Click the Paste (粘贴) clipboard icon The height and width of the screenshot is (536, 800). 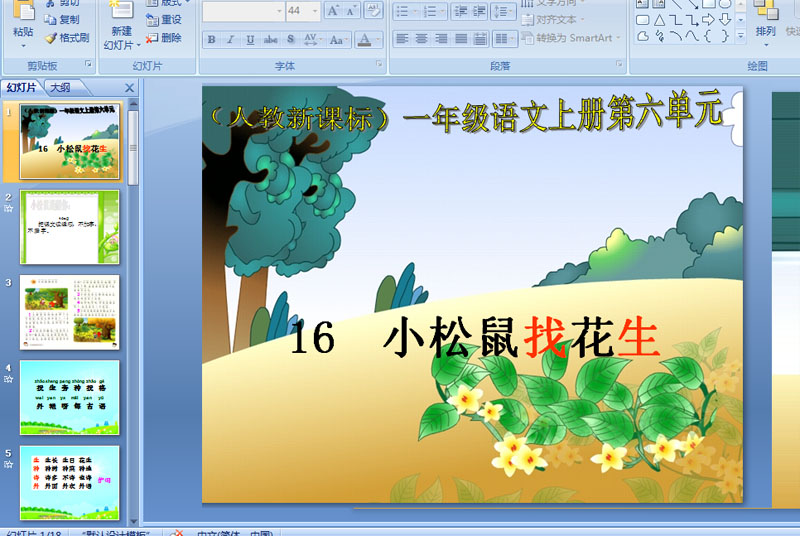coord(23,11)
